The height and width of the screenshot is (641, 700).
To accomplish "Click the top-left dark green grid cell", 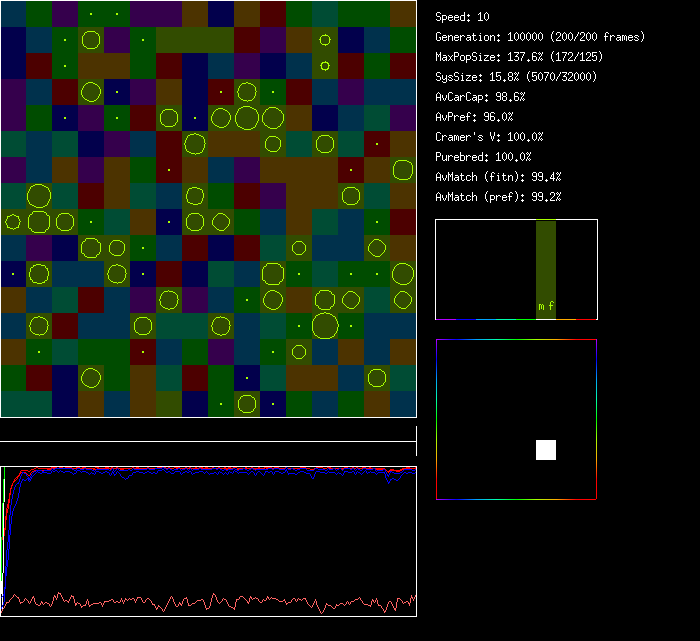I will click(x=13, y=13).
